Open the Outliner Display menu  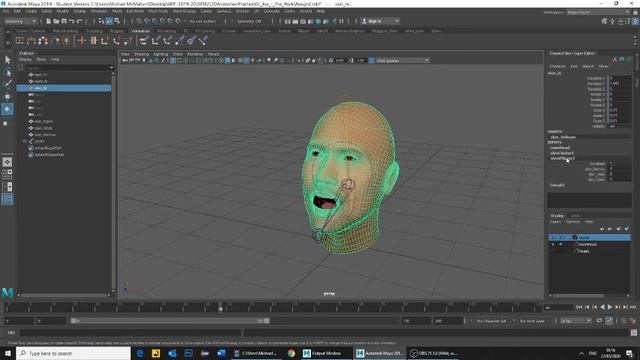pos(25,60)
